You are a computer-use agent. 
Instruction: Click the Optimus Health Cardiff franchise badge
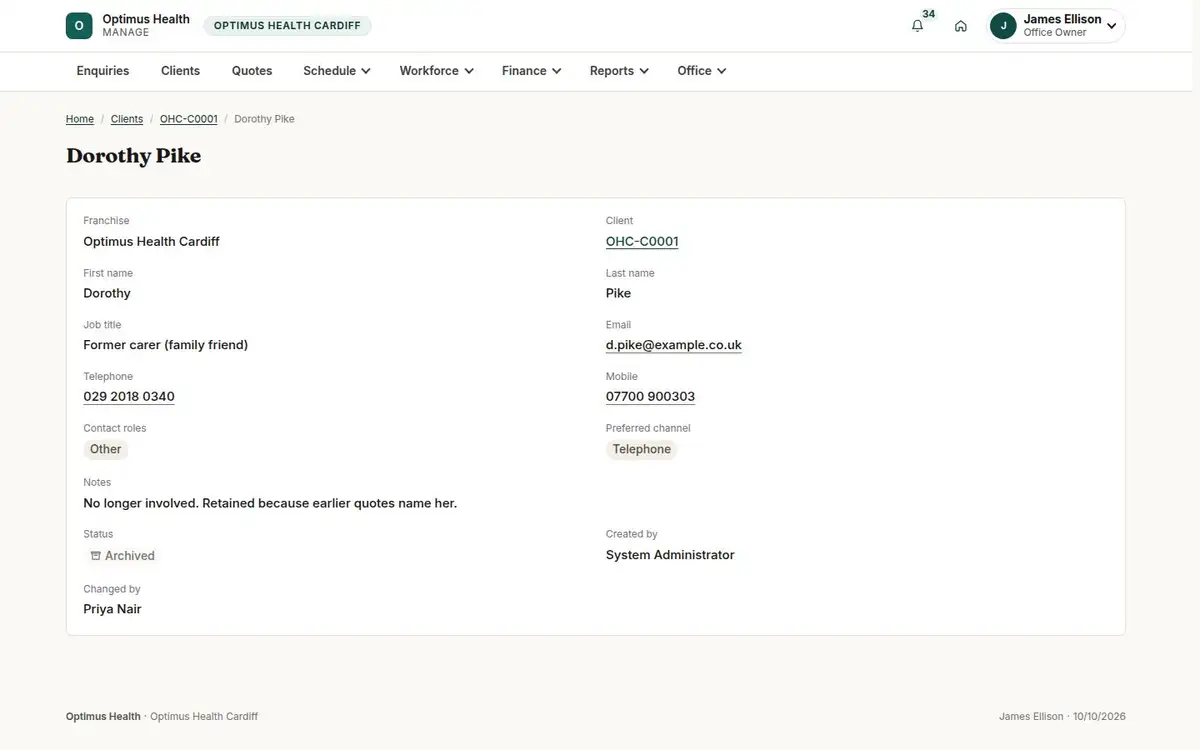click(287, 26)
